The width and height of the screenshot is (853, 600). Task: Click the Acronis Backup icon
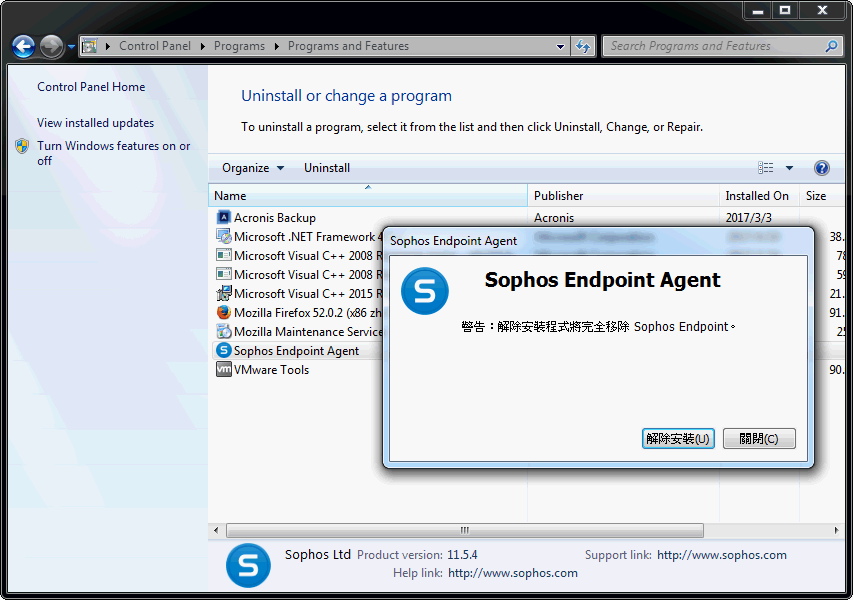tap(223, 218)
